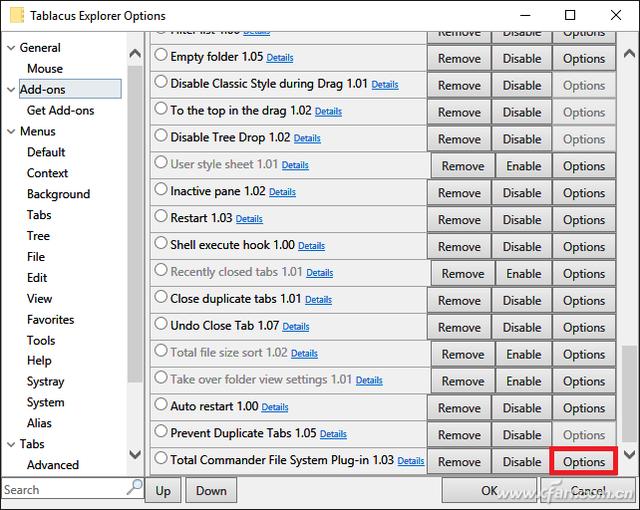Viewport: 640px width, 510px height.
Task: Select the Disable Tree Drop radio button
Action: tap(161, 135)
